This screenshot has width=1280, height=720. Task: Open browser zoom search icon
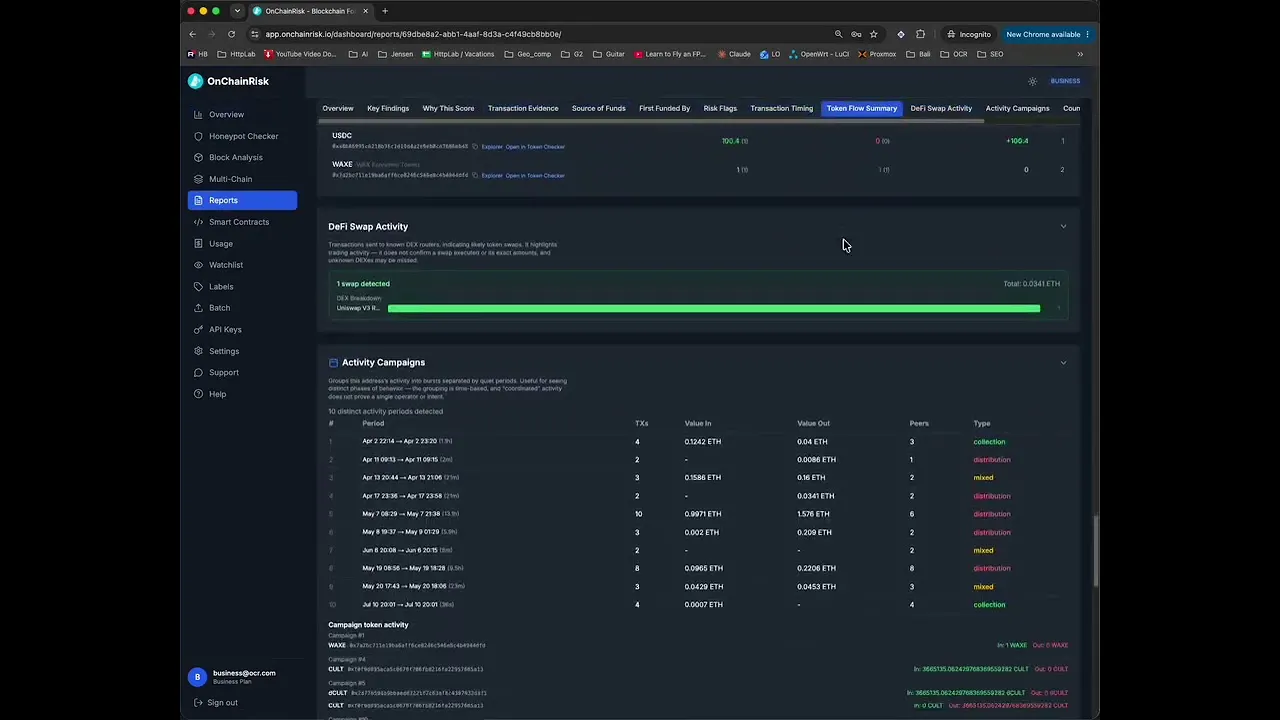coord(838,34)
